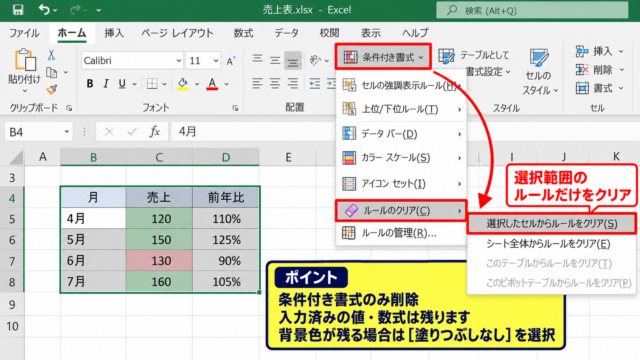Decrease indent icon
Image resolution: width=640 pixels, height=360 pixels.
tap(315, 84)
